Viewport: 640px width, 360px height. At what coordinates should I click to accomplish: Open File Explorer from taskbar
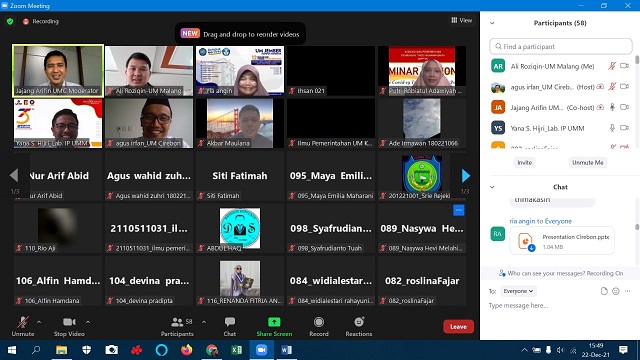[62, 350]
